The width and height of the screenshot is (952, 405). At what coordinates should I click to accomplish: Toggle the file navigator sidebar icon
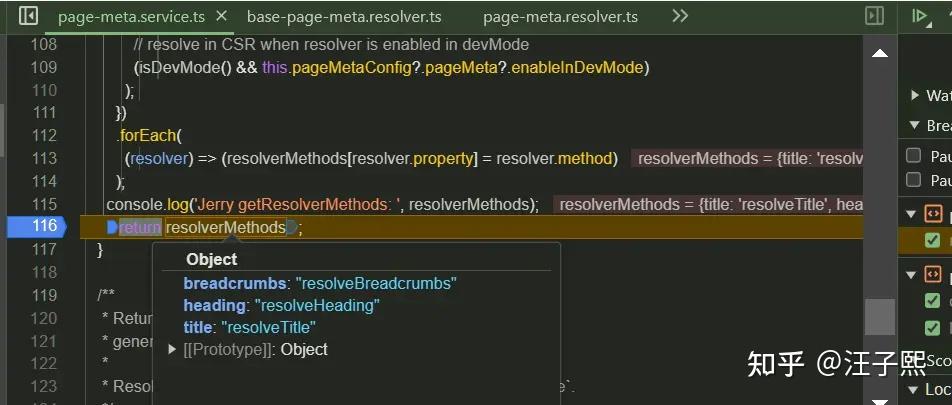28,16
